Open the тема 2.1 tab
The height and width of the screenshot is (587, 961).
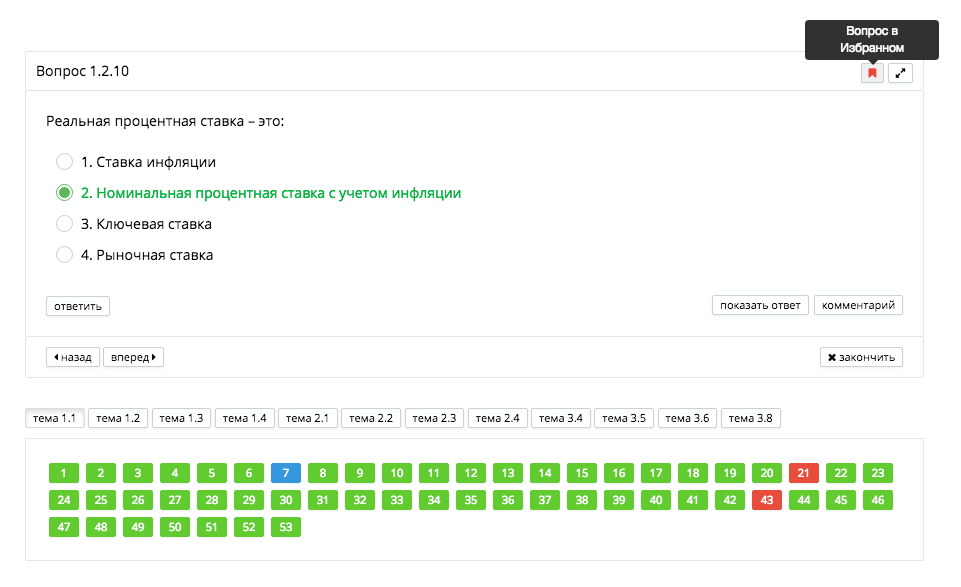(x=307, y=418)
